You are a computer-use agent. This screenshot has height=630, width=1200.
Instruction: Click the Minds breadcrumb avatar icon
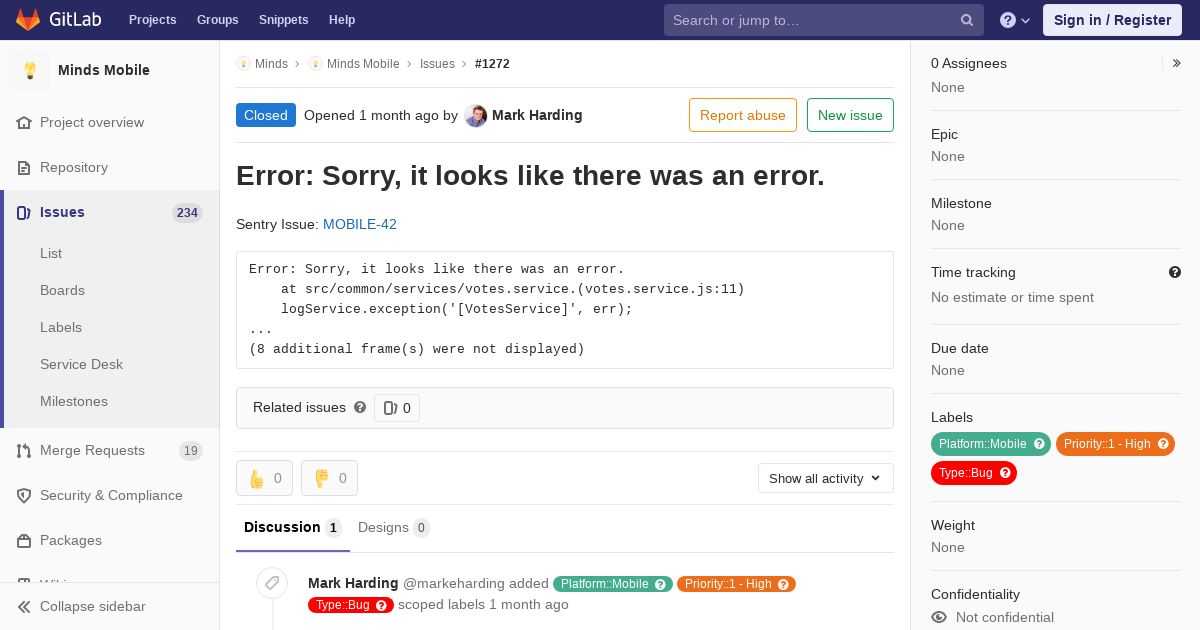tap(243, 63)
